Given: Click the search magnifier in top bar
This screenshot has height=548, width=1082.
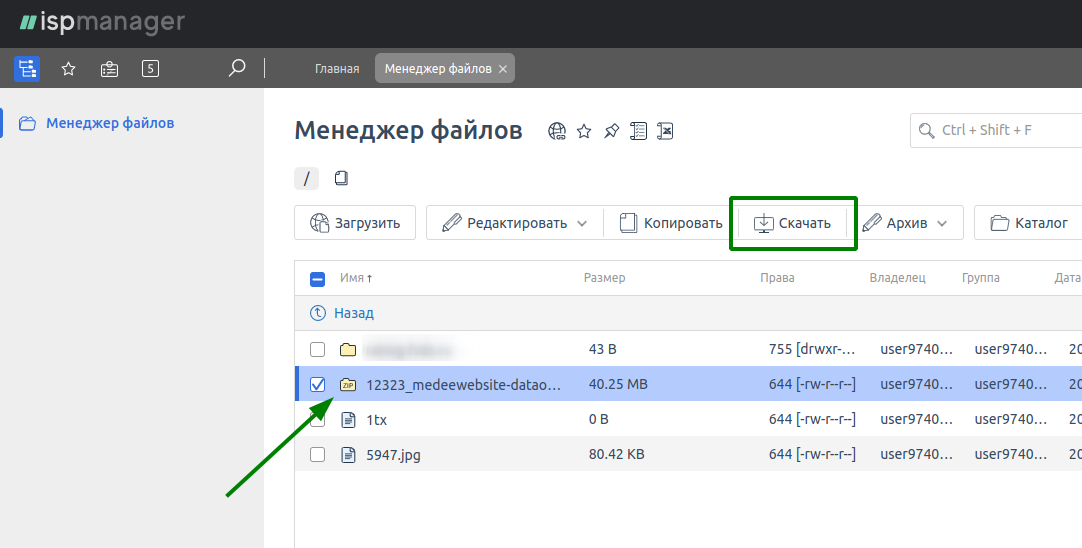Looking at the screenshot, I should [x=237, y=68].
